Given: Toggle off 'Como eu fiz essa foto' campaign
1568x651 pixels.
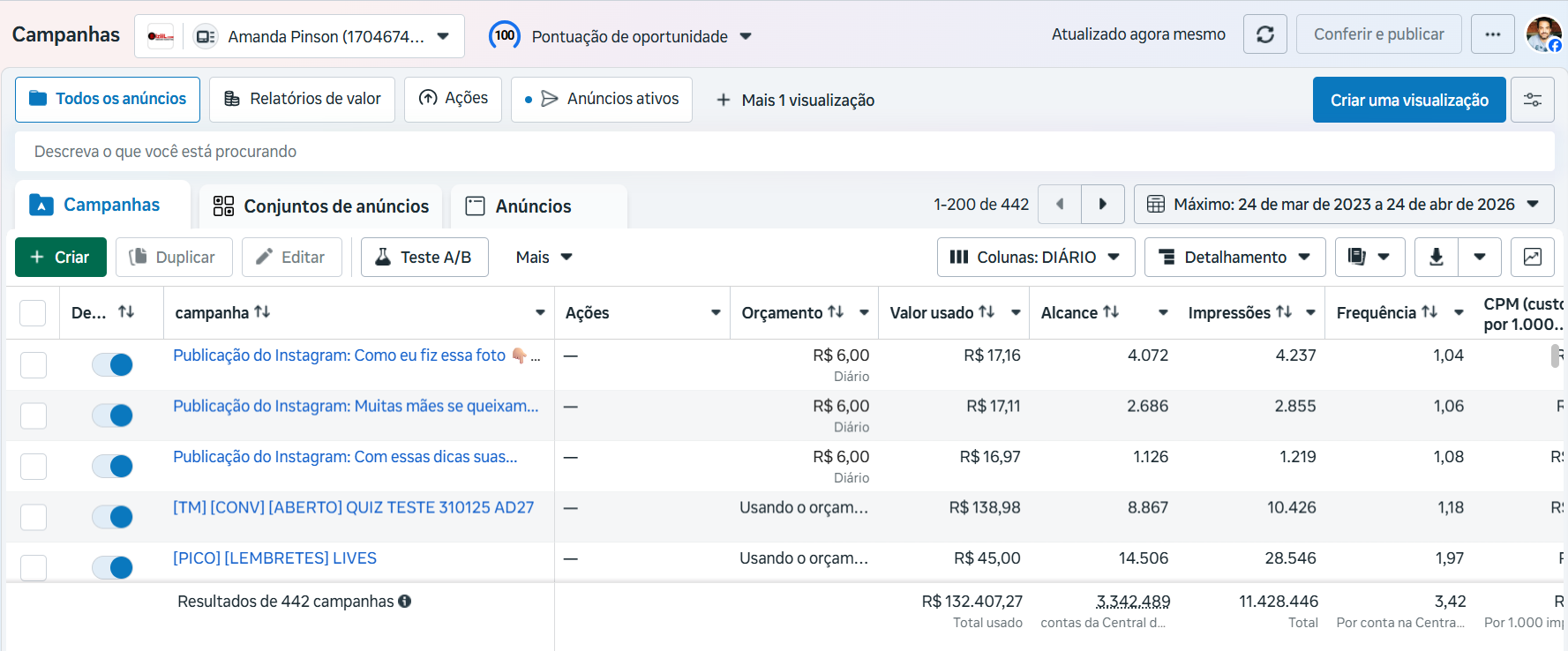Looking at the screenshot, I should 112,364.
